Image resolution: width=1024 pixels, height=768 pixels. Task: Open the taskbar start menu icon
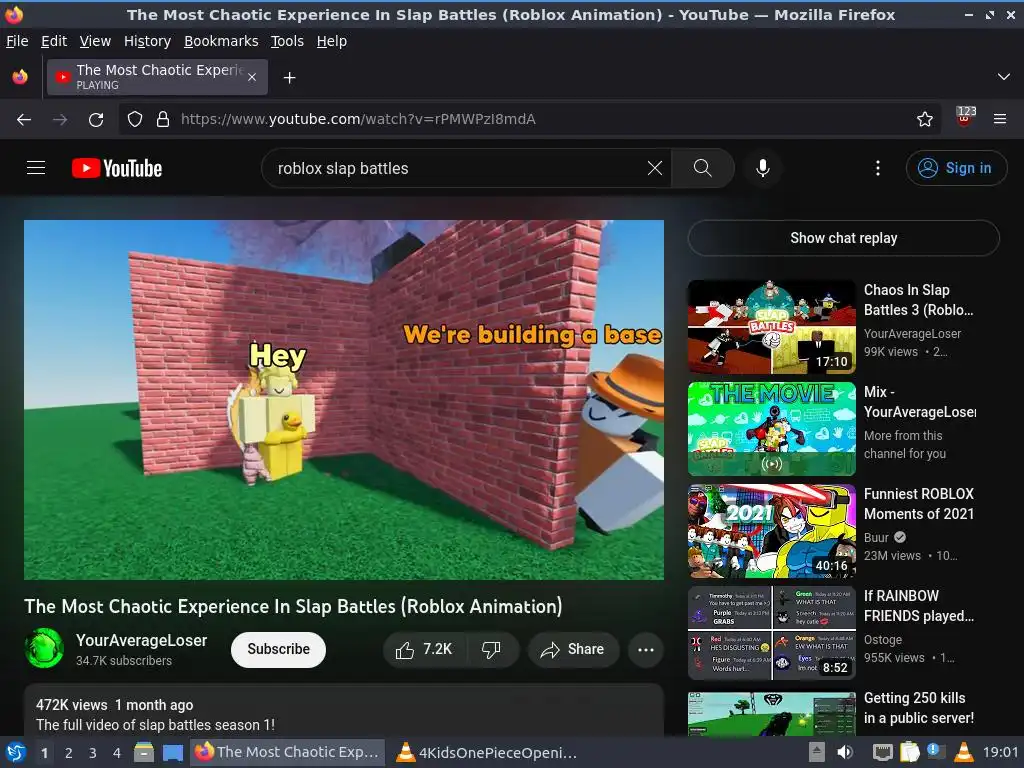click(x=15, y=752)
